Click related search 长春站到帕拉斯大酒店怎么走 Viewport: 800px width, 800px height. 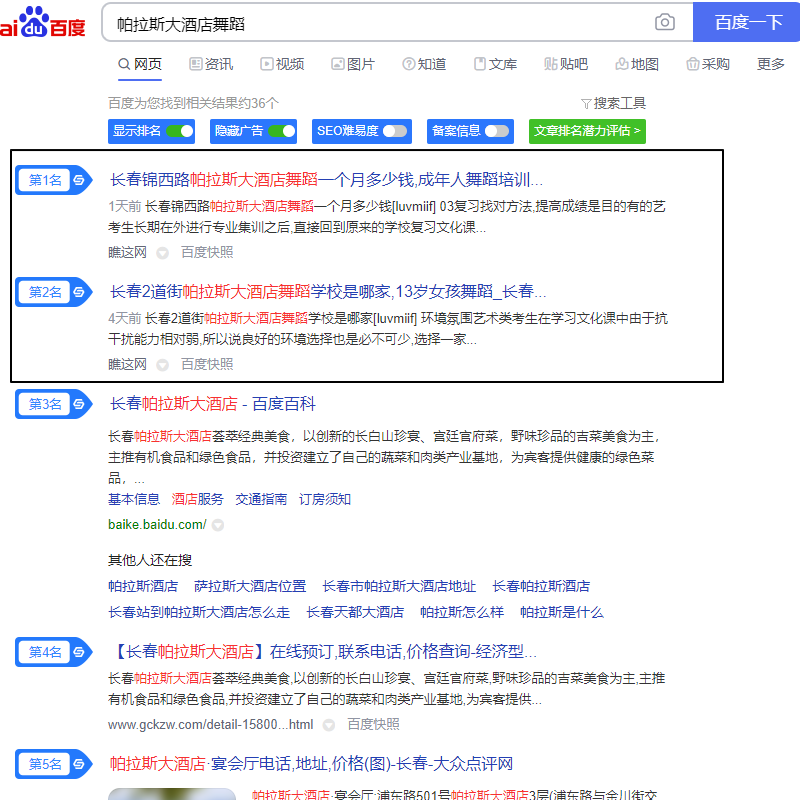coord(199,612)
